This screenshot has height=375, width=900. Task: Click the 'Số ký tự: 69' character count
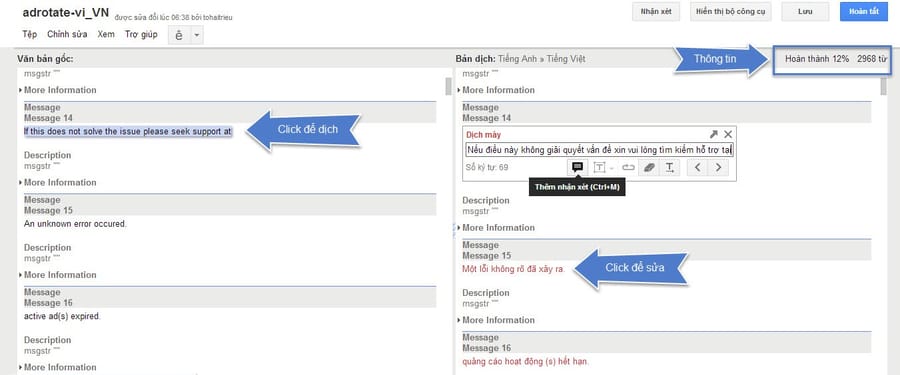pos(487,168)
